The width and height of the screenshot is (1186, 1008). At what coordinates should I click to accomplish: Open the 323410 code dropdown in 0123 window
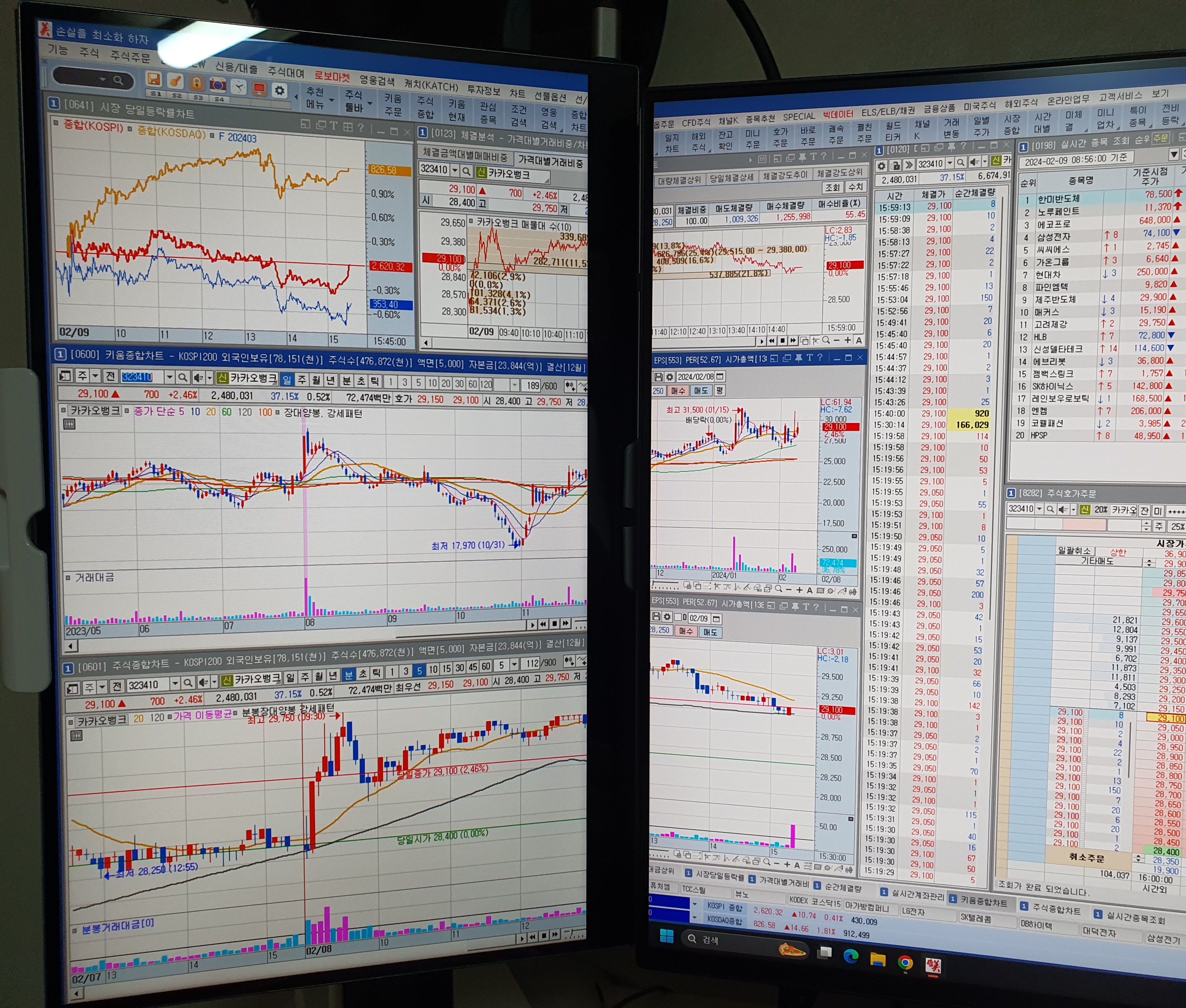tap(455, 170)
